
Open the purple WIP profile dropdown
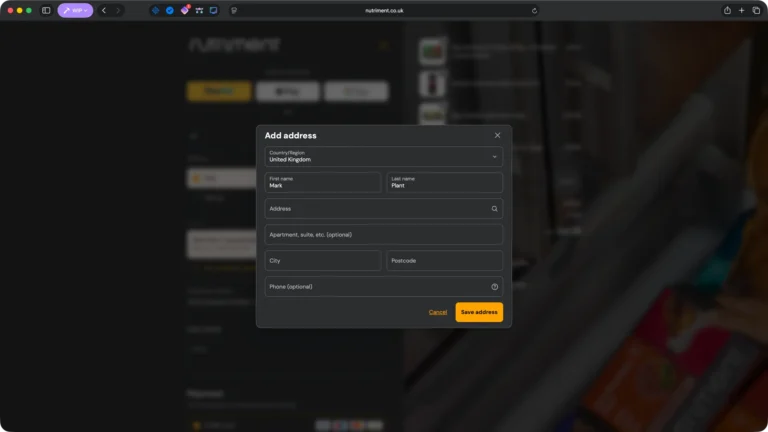coord(75,10)
